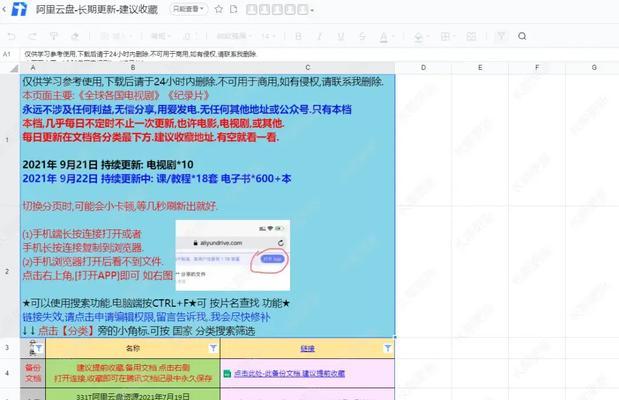The width and height of the screenshot is (619, 400).
Task: Open the 只能查看 permission dropdown
Action: pyautogui.click(x=188, y=9)
